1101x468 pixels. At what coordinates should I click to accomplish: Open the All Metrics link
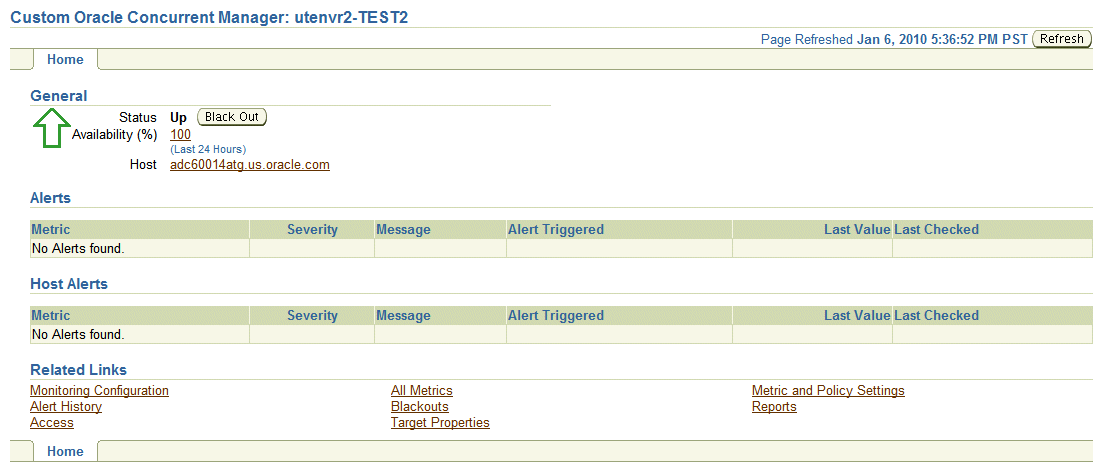pos(422,391)
